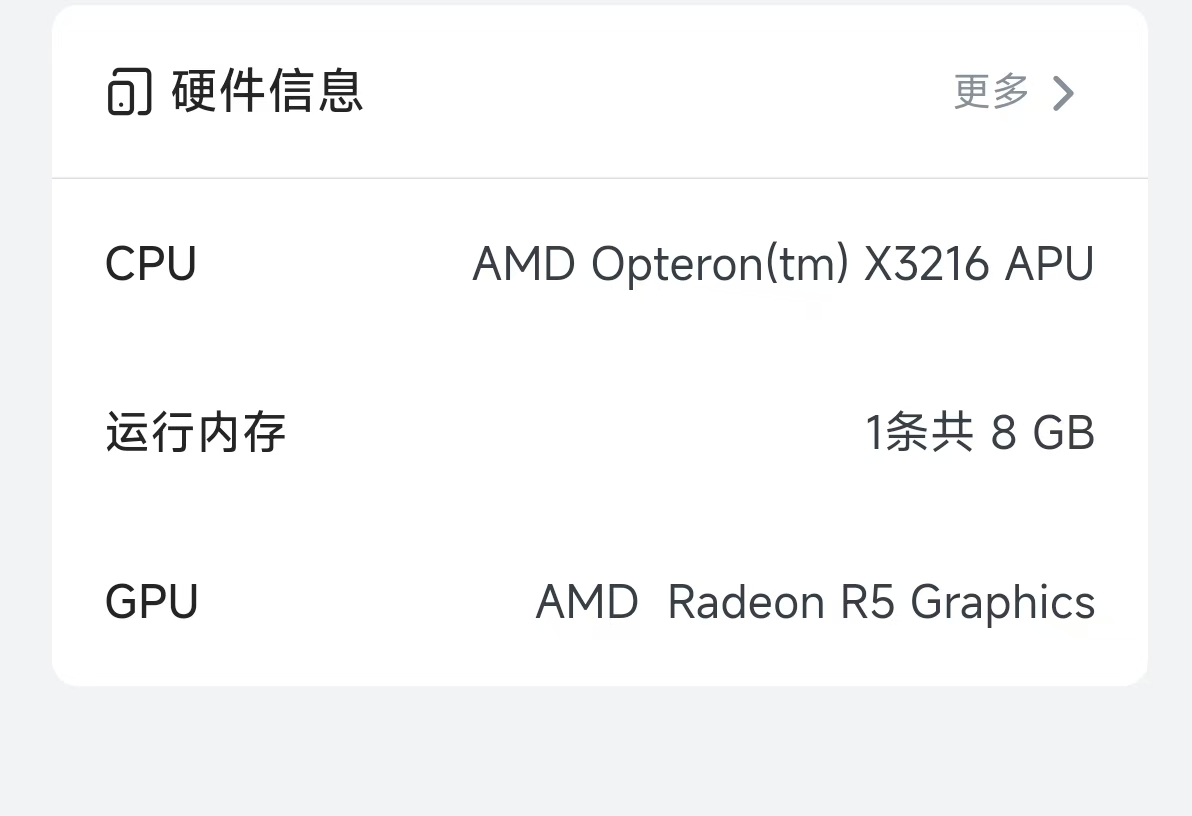Click the 1条共 text in memory row
Screen dimensions: 1192x816
point(919,433)
